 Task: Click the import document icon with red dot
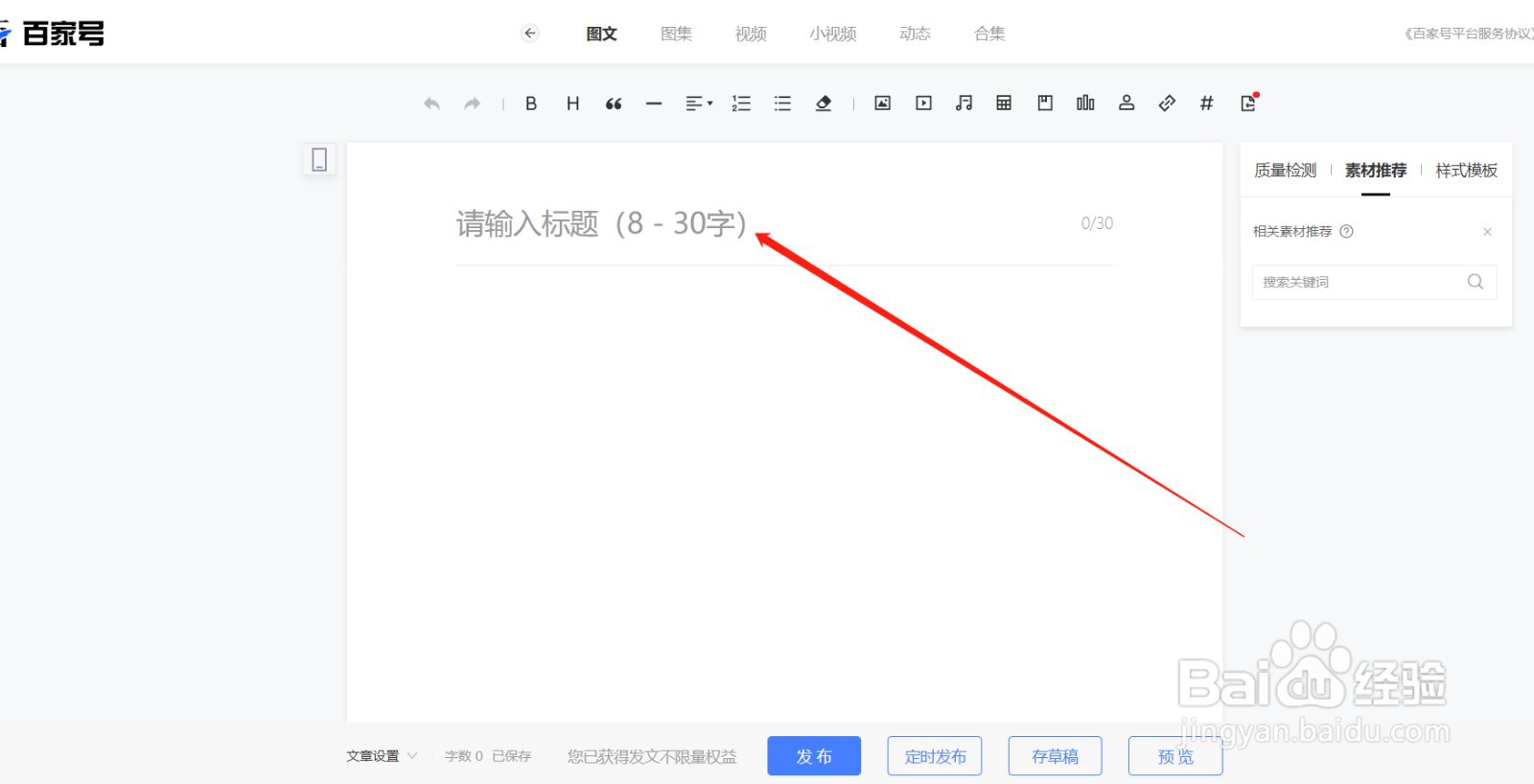pos(1249,103)
